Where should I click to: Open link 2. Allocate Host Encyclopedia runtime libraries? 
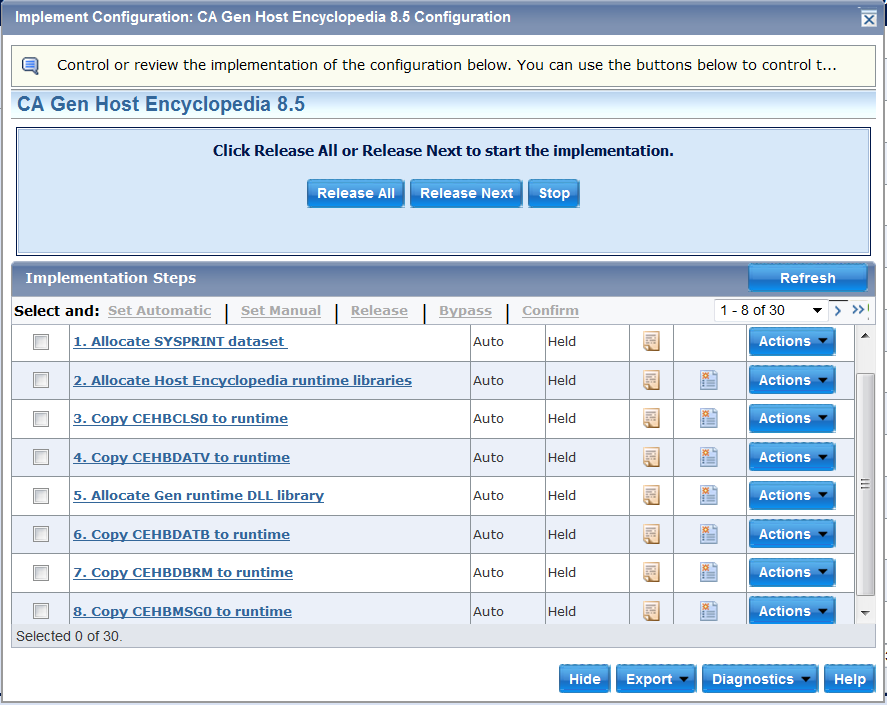click(x=242, y=380)
